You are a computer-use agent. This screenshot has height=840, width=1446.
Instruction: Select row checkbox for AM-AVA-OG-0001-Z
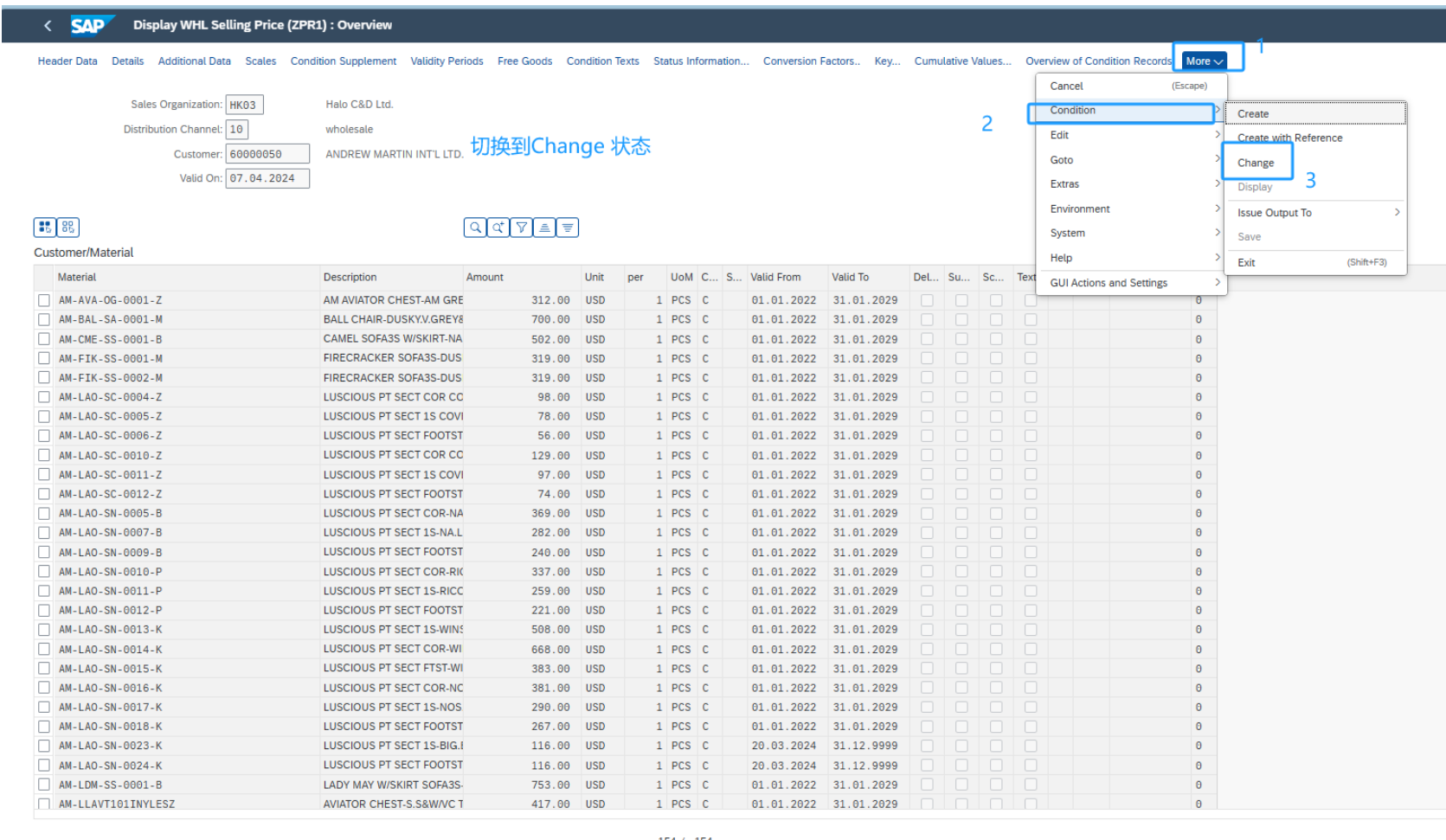[x=44, y=300]
